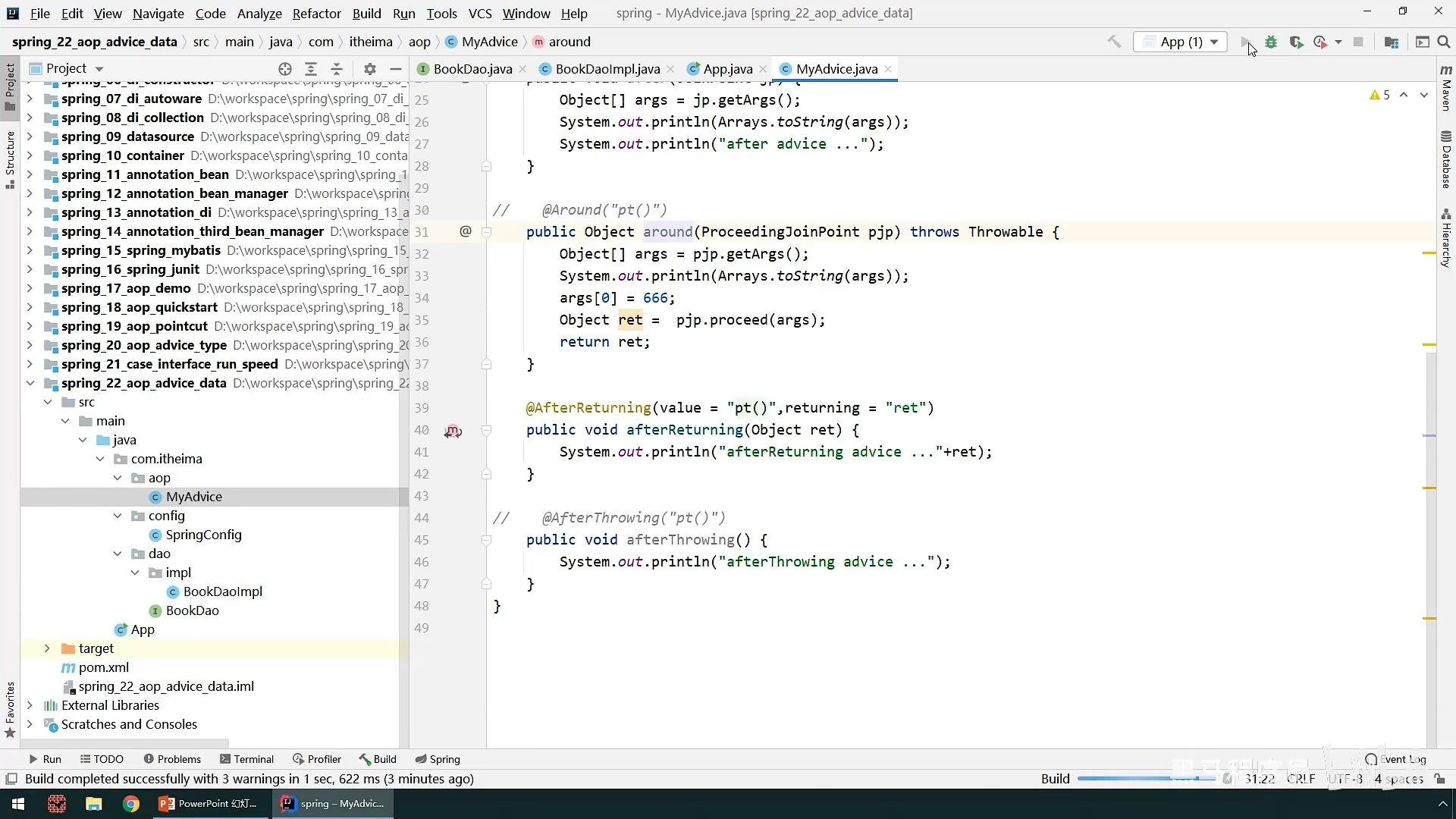The image size is (1456, 819).
Task: Open the Problems tool window button
Action: tap(172, 759)
